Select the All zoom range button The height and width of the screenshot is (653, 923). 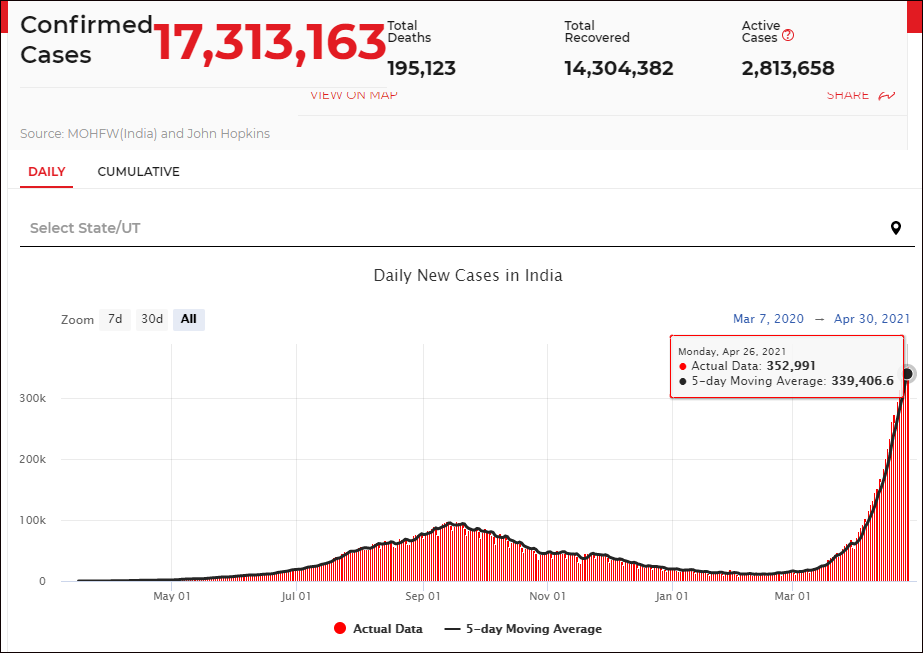click(188, 319)
